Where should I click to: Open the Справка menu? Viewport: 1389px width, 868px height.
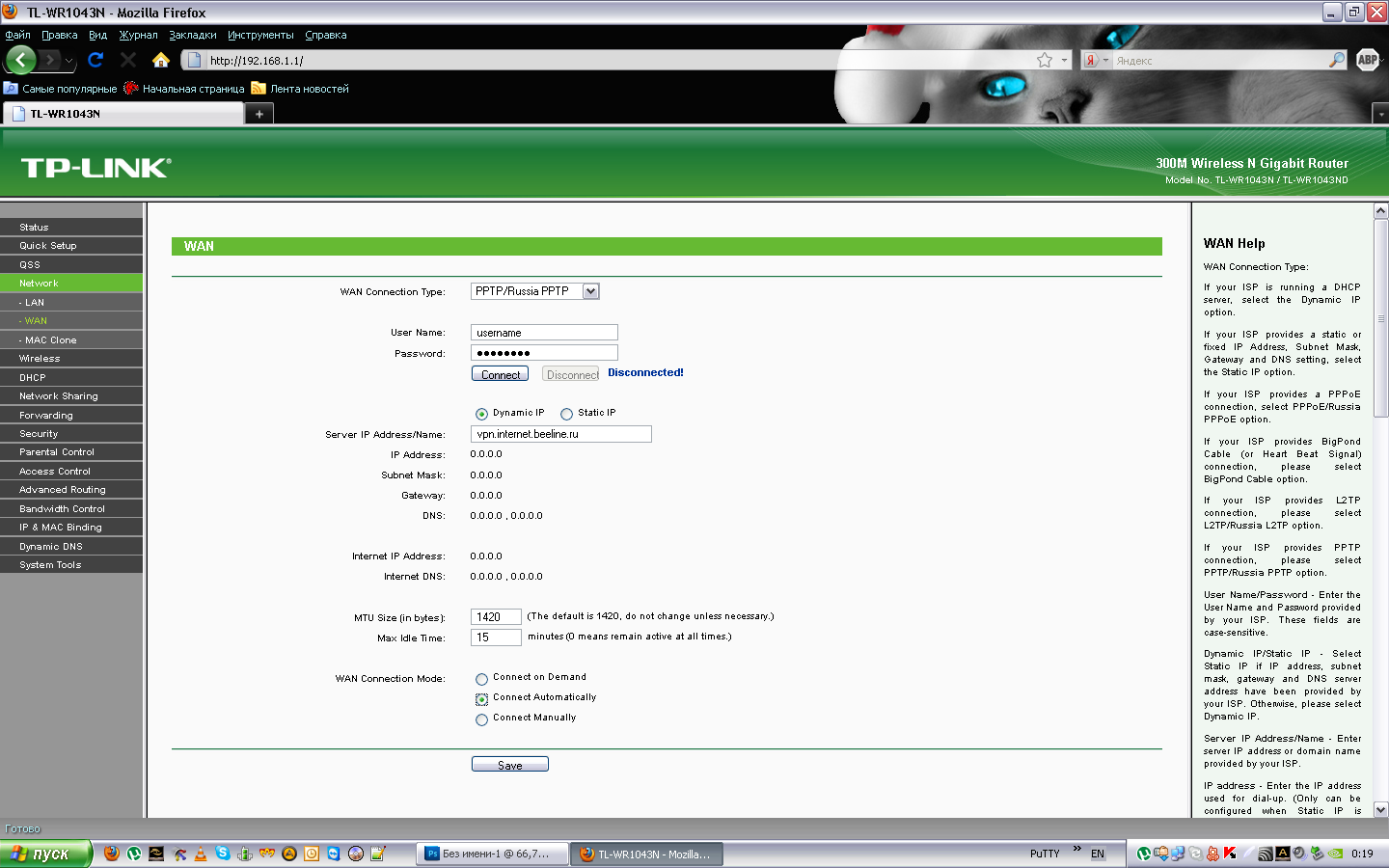pos(326,35)
